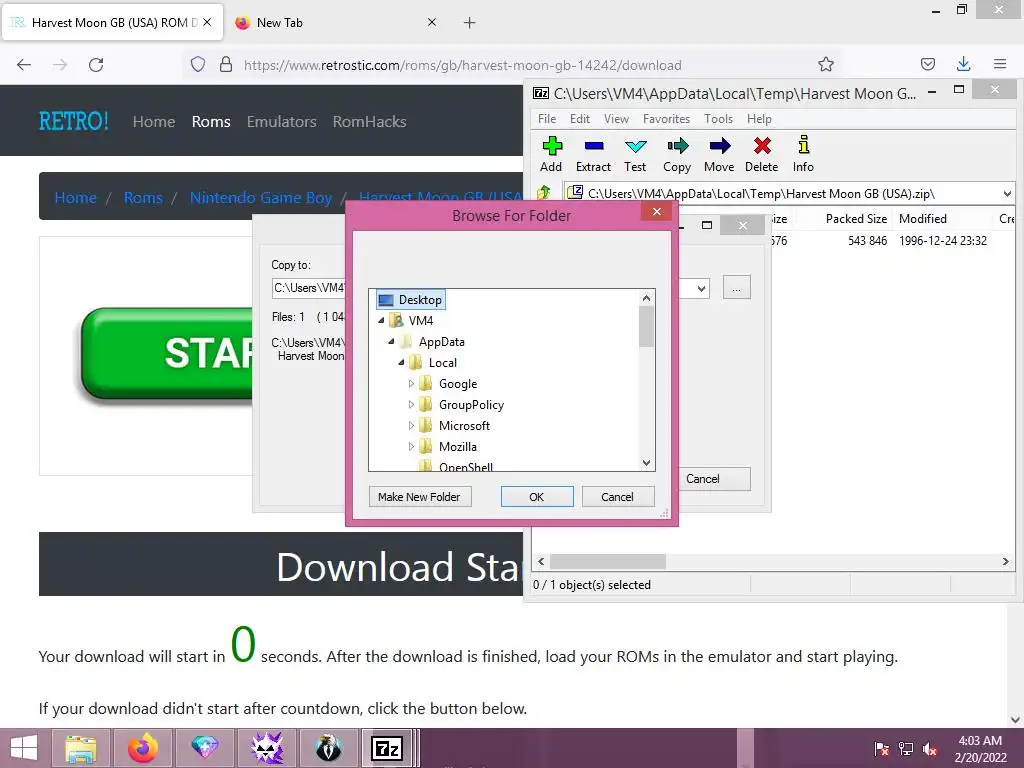
Task: Click the RETRO! site logo
Action: [x=74, y=121]
